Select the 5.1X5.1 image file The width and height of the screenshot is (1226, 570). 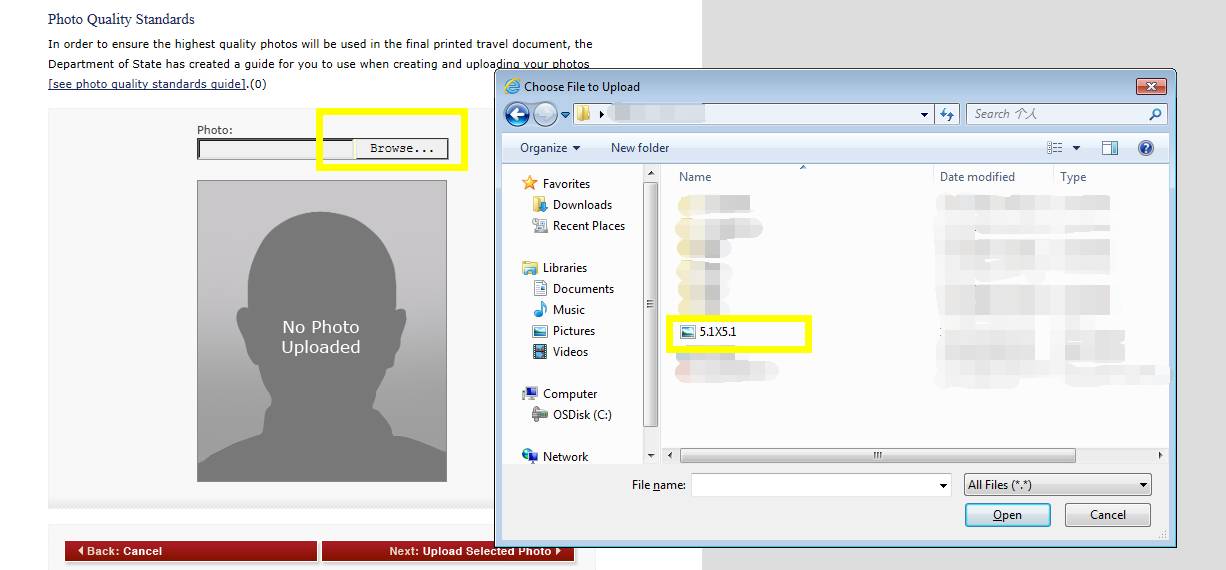pyautogui.click(x=717, y=332)
